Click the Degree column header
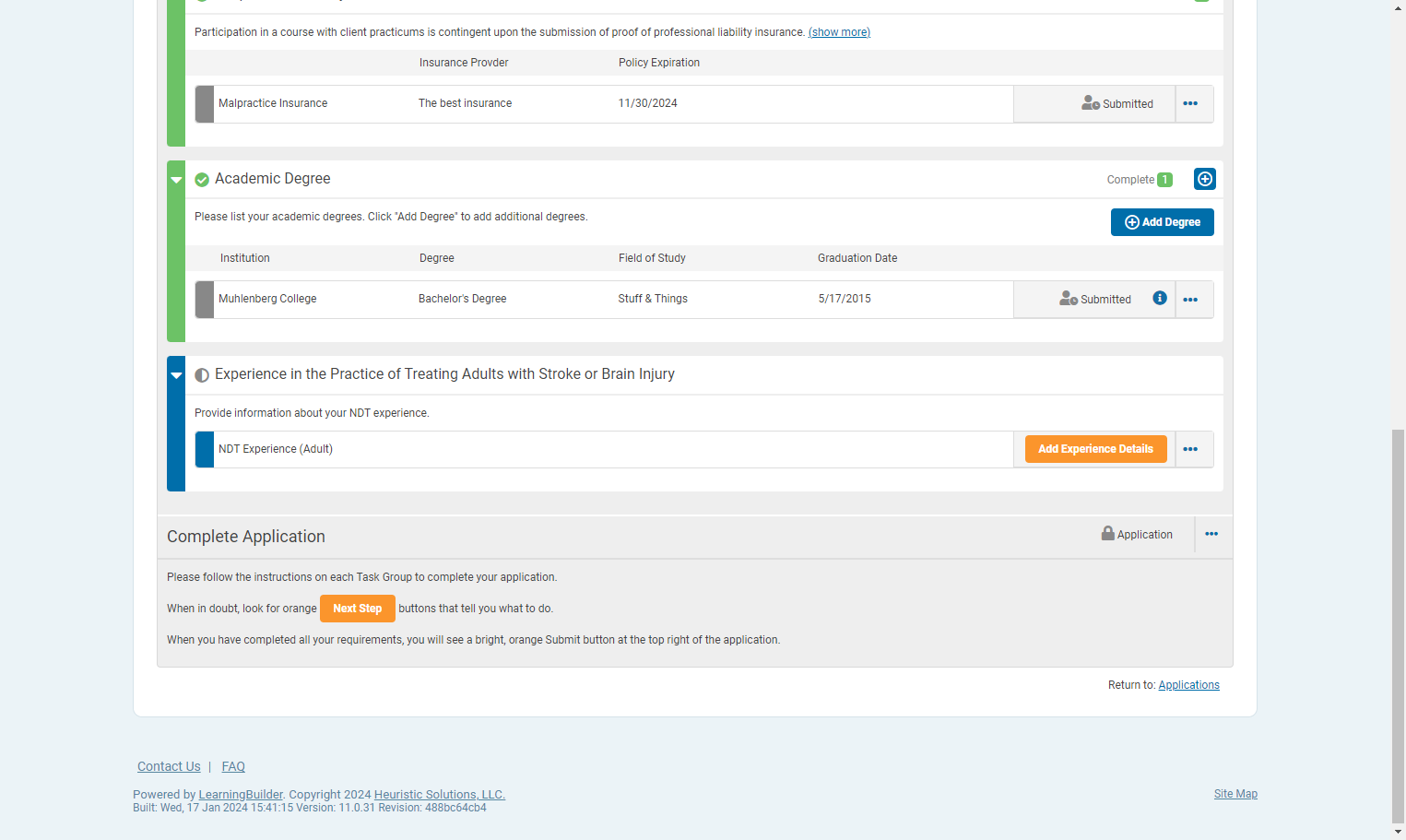This screenshot has width=1406, height=840. (437, 258)
